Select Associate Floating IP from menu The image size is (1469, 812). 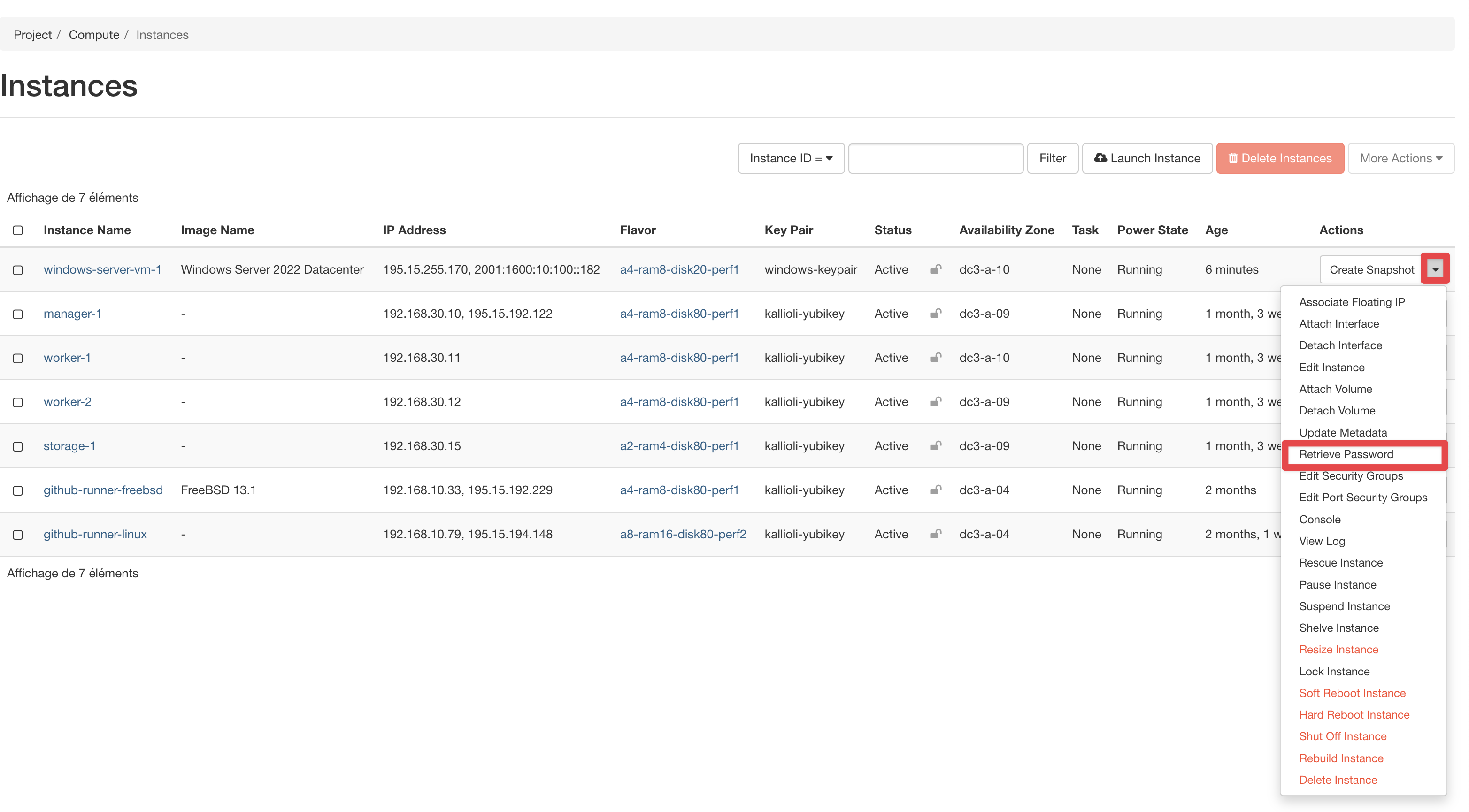tap(1352, 302)
